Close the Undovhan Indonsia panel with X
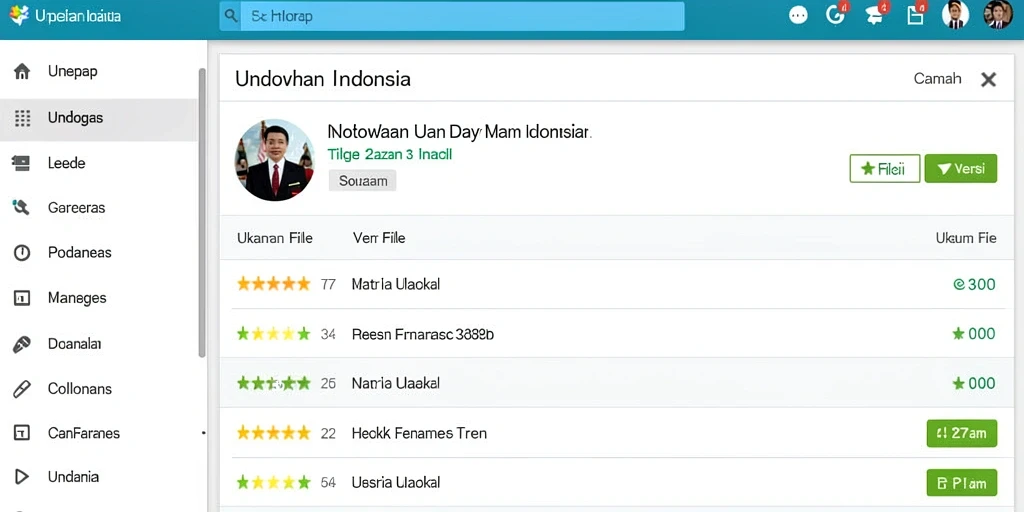Image resolution: width=1024 pixels, height=512 pixels. [989, 80]
